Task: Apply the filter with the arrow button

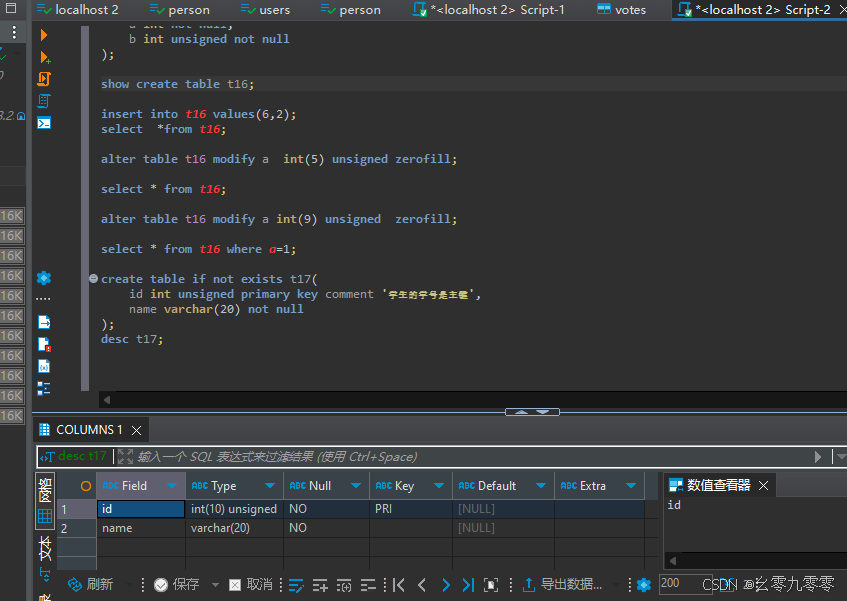Action: tap(818, 457)
